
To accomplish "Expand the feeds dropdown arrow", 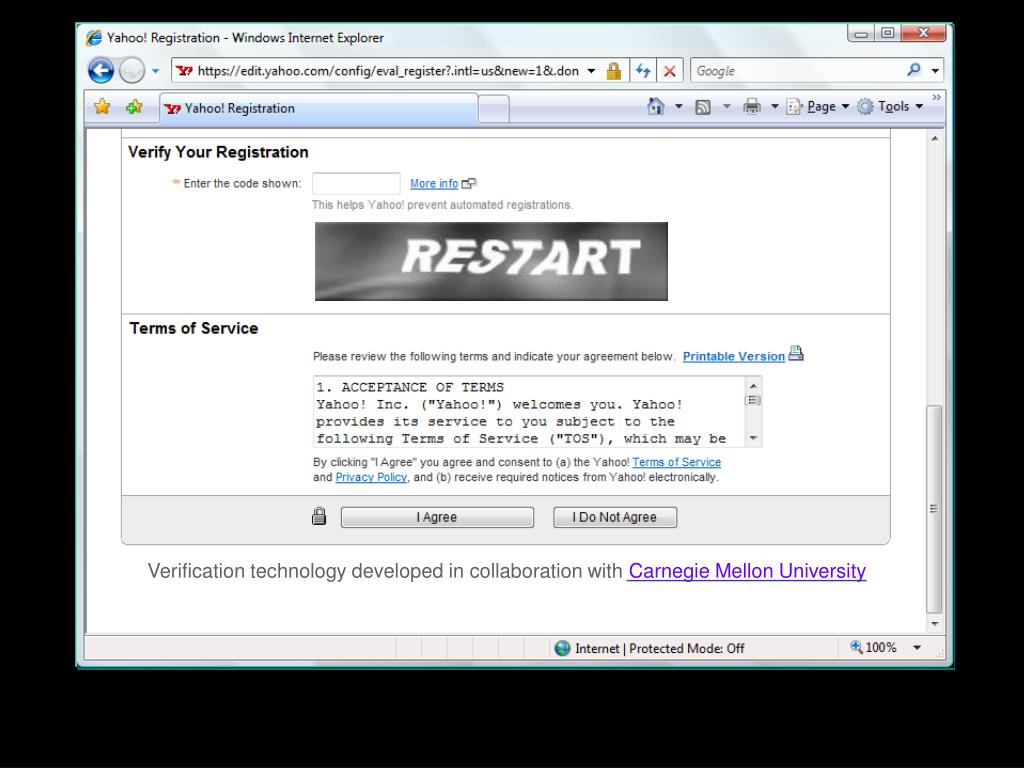I will click(x=726, y=106).
